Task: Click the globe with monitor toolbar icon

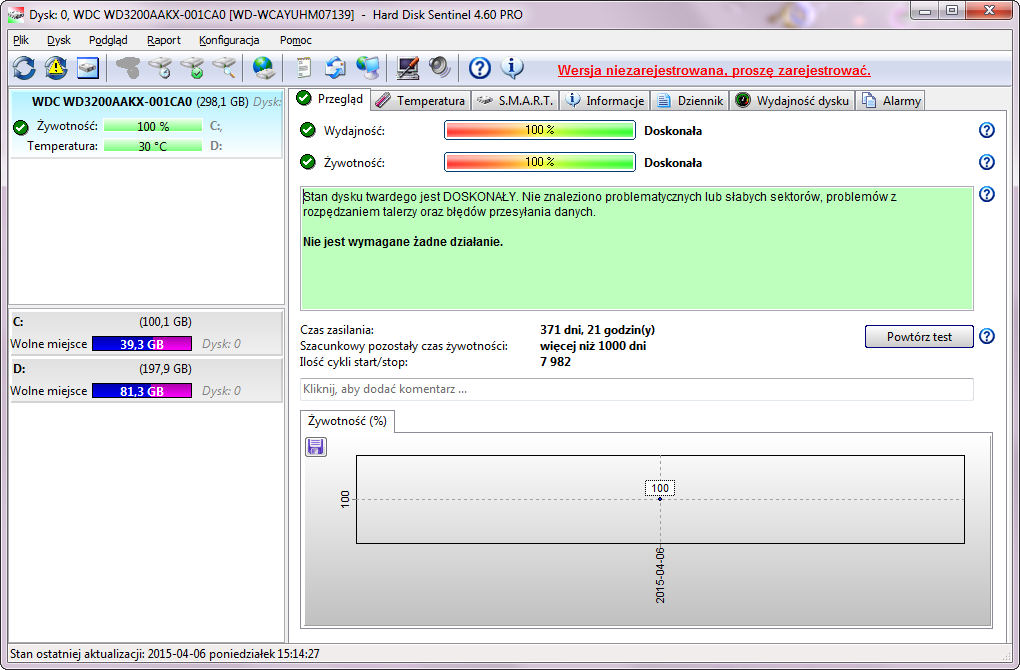Action: [x=368, y=68]
